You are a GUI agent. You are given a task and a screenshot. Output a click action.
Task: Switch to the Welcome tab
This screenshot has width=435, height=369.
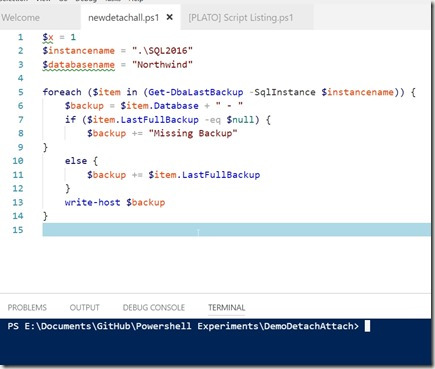coord(20,17)
